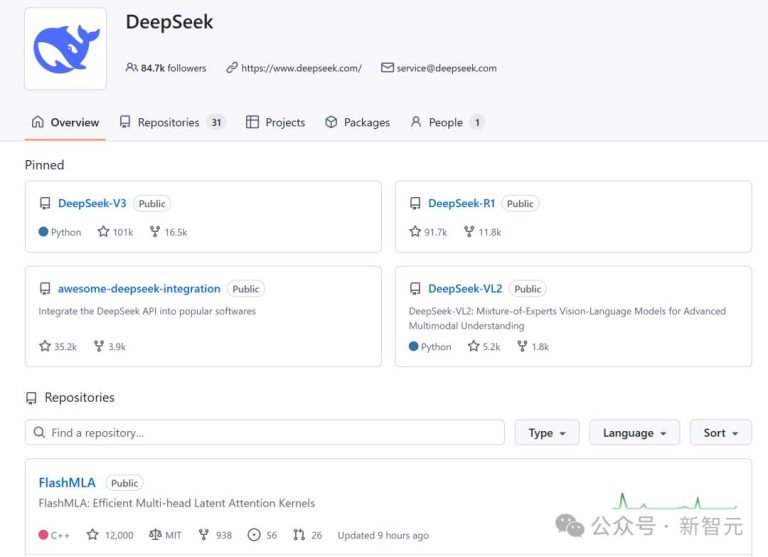Screen dimensions: 768x557
Task: Open the FlashMLA repository
Action: tap(67, 483)
